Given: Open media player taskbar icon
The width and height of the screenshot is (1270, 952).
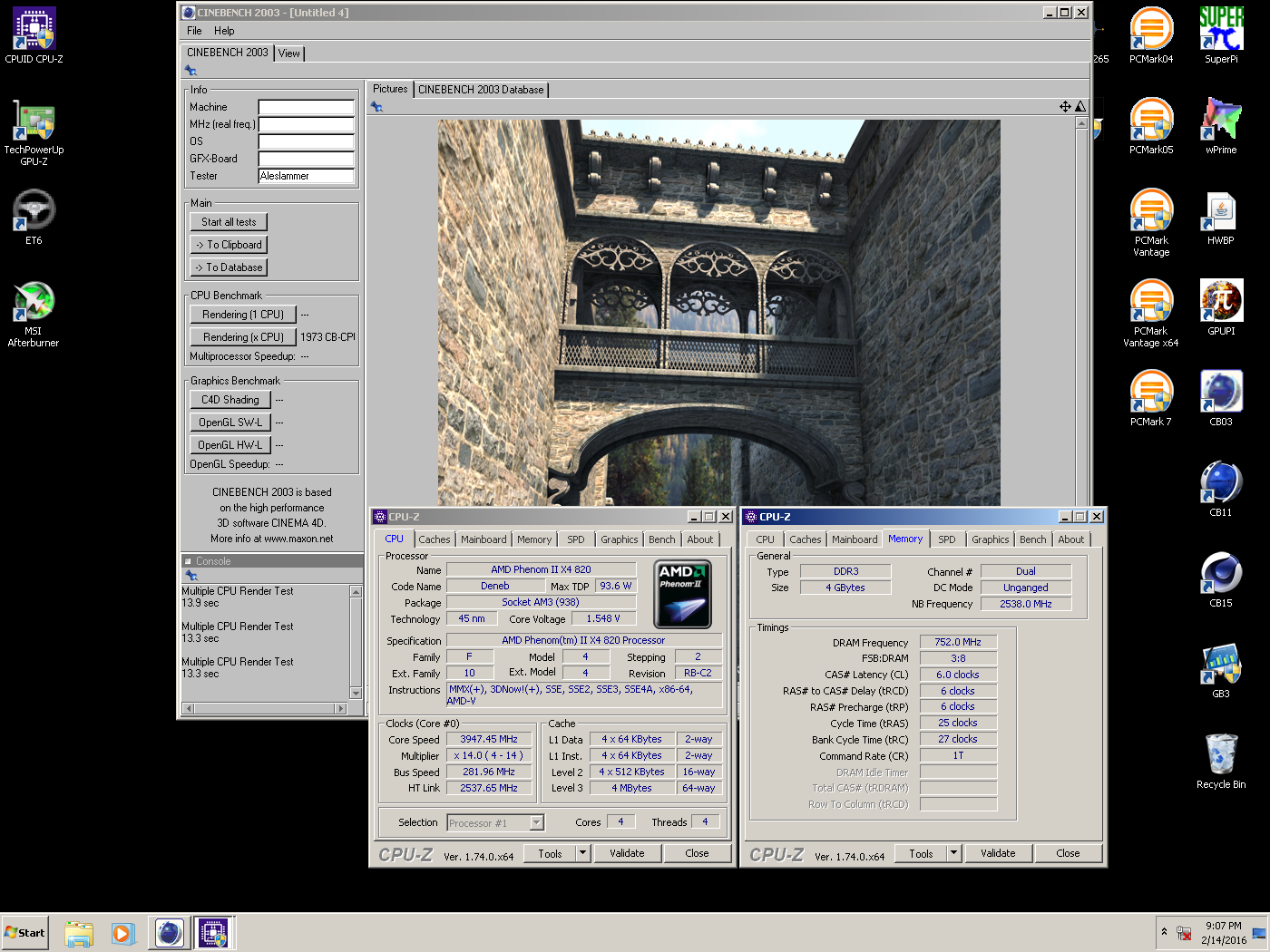Looking at the screenshot, I should (x=123, y=933).
